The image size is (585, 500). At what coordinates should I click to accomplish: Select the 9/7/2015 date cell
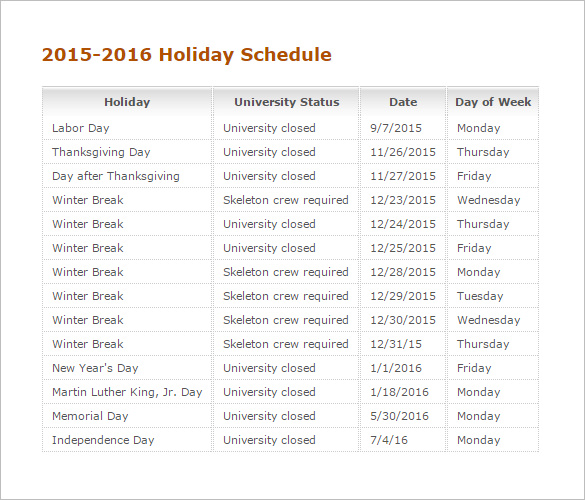tap(403, 128)
